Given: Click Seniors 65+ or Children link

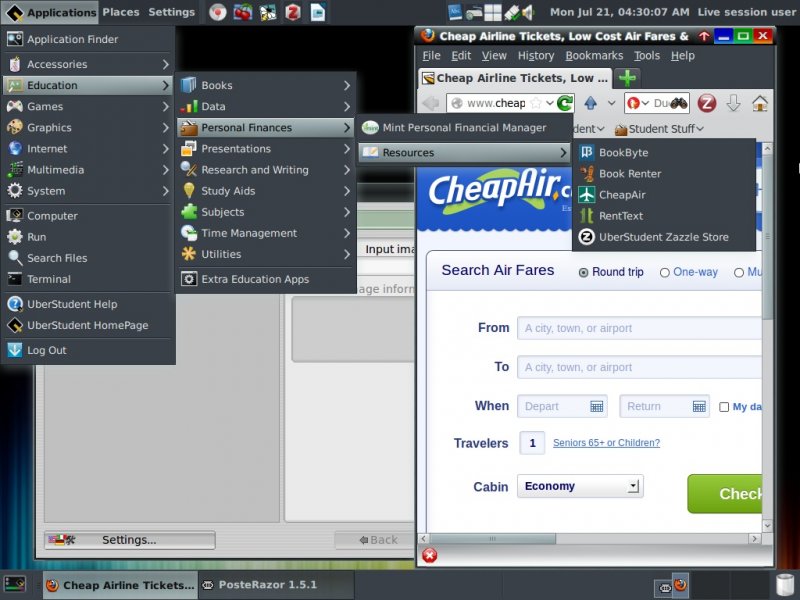Looking at the screenshot, I should point(606,443).
